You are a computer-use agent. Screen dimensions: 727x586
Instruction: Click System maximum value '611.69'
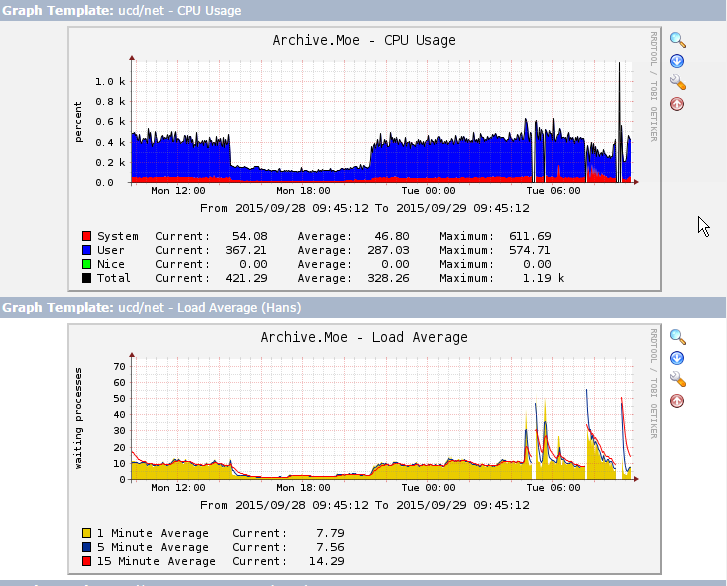point(530,236)
